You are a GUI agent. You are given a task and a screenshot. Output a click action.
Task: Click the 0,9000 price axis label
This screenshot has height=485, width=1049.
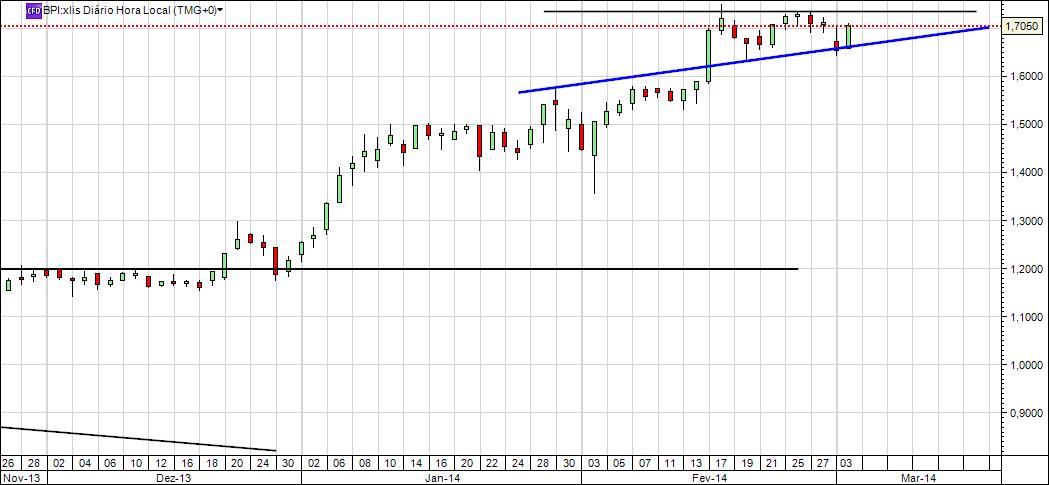(x=1025, y=413)
